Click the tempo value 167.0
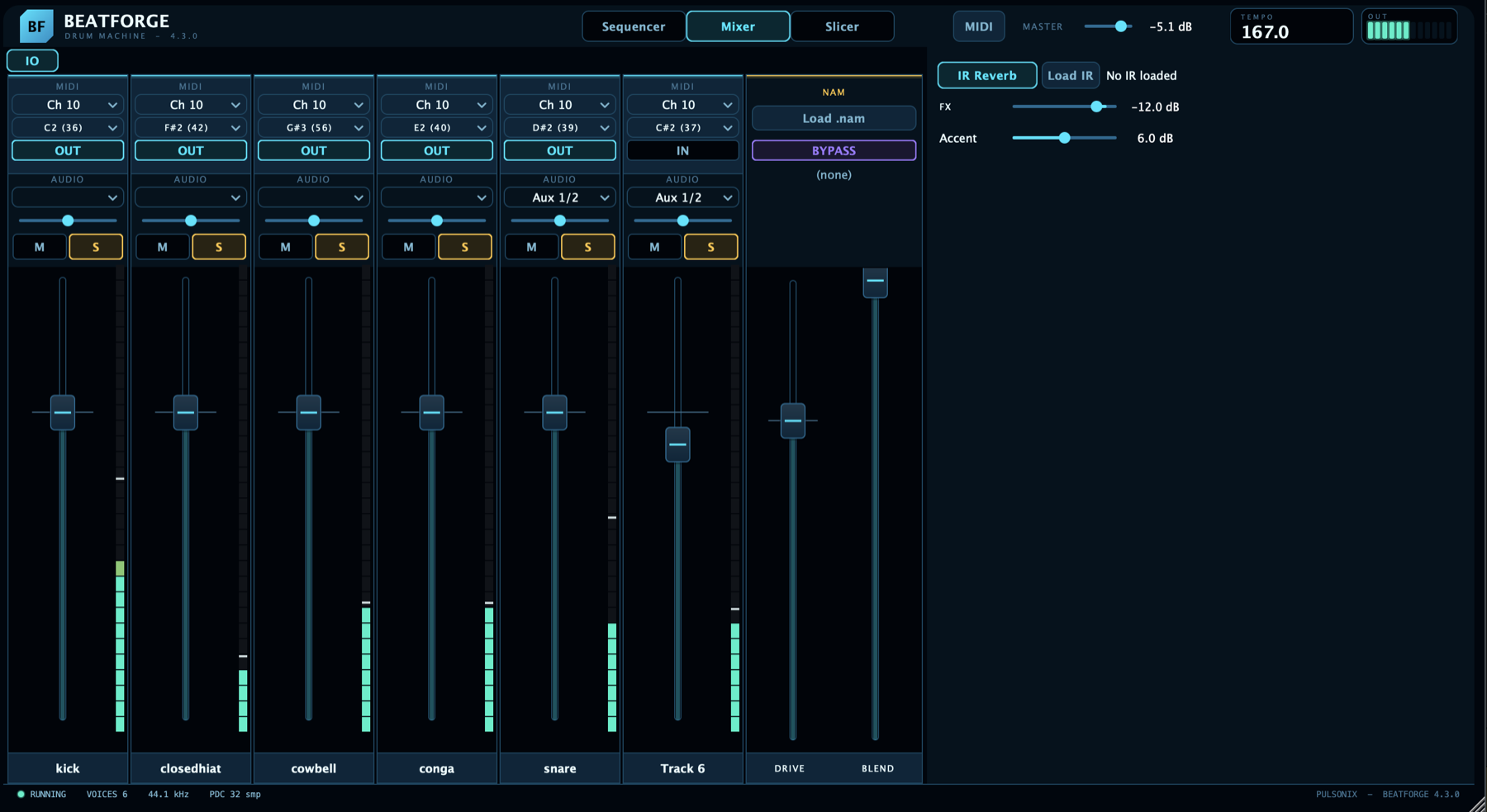 click(1265, 32)
